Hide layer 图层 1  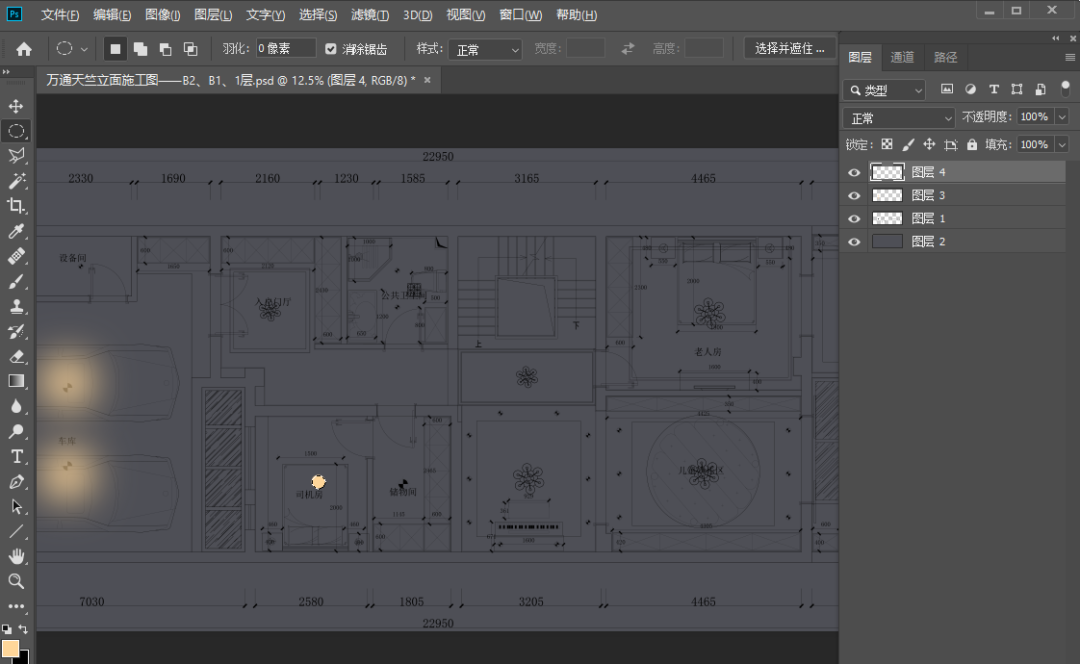pyautogui.click(x=854, y=218)
